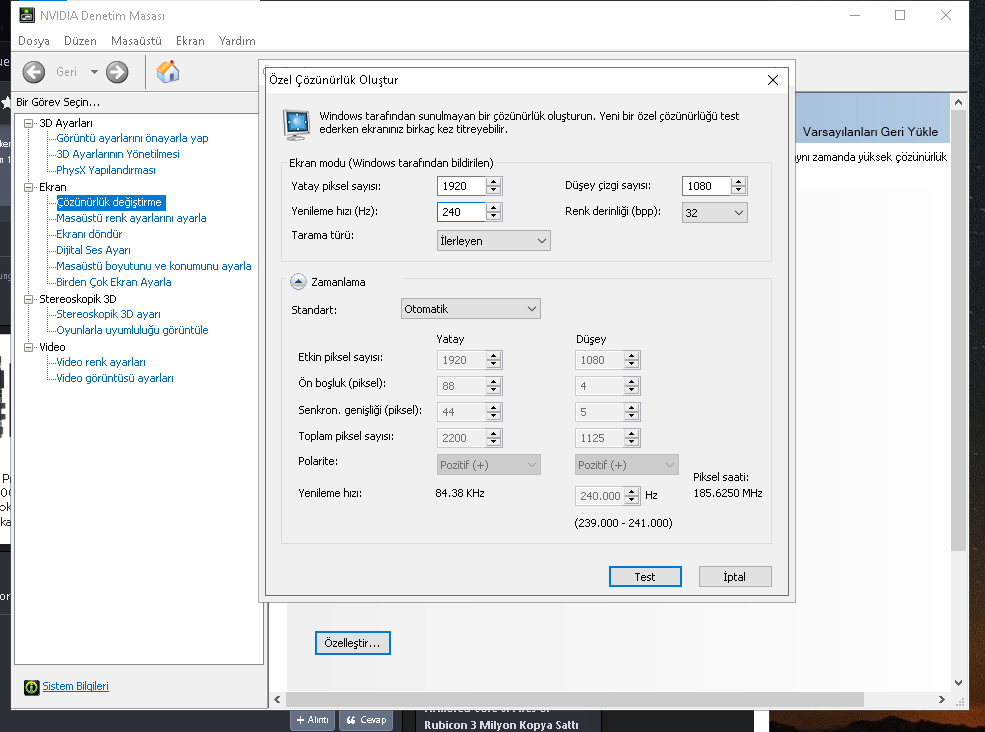The height and width of the screenshot is (732, 985).
Task: Collapse the Zamanlama section
Action: point(298,282)
